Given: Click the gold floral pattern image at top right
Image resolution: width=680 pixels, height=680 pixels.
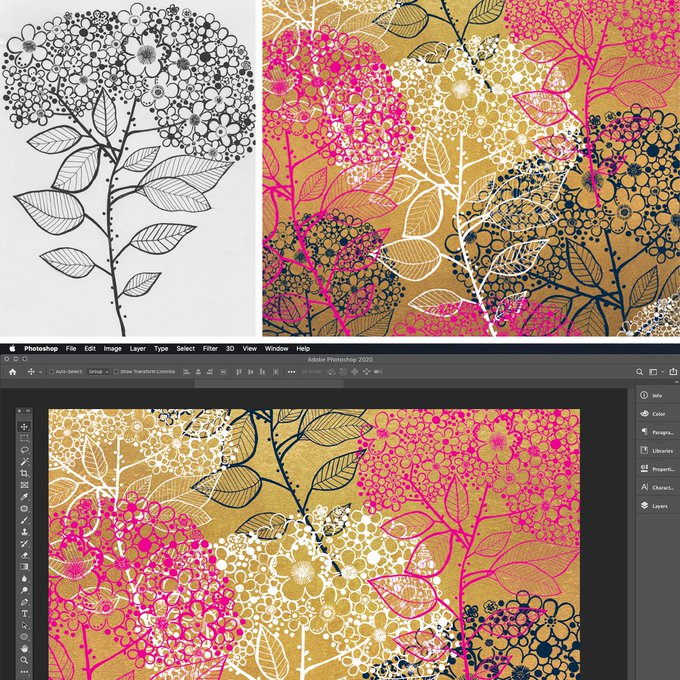Looking at the screenshot, I should tap(471, 168).
